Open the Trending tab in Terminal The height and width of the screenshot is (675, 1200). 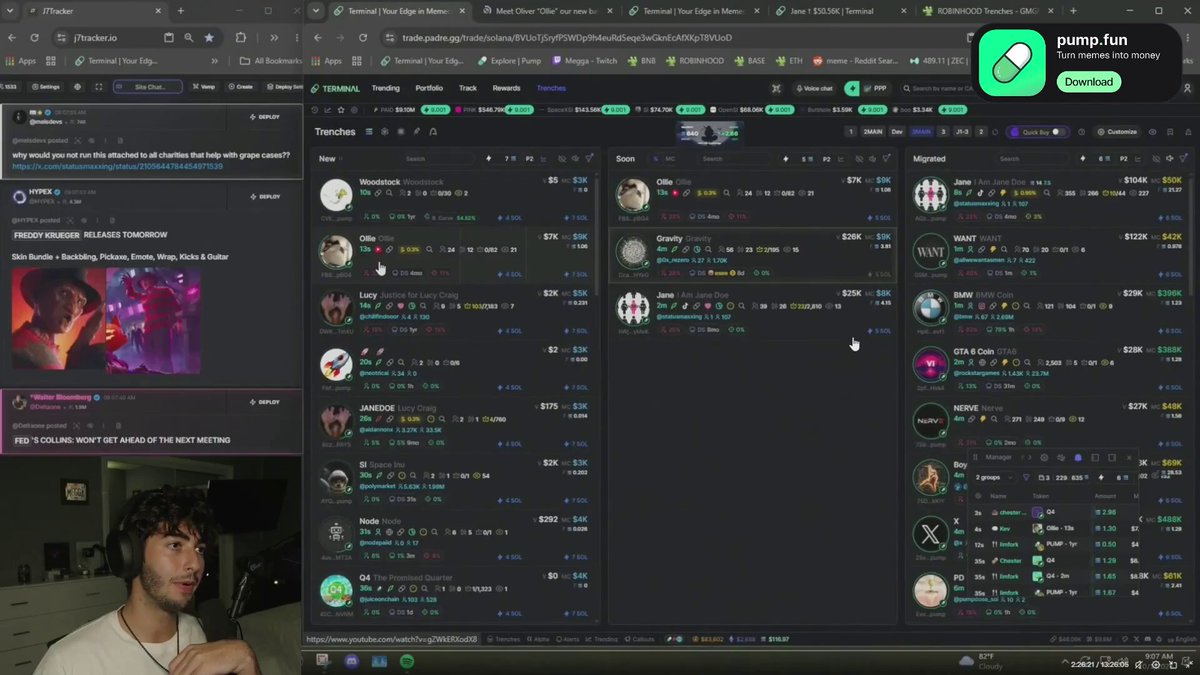point(385,88)
